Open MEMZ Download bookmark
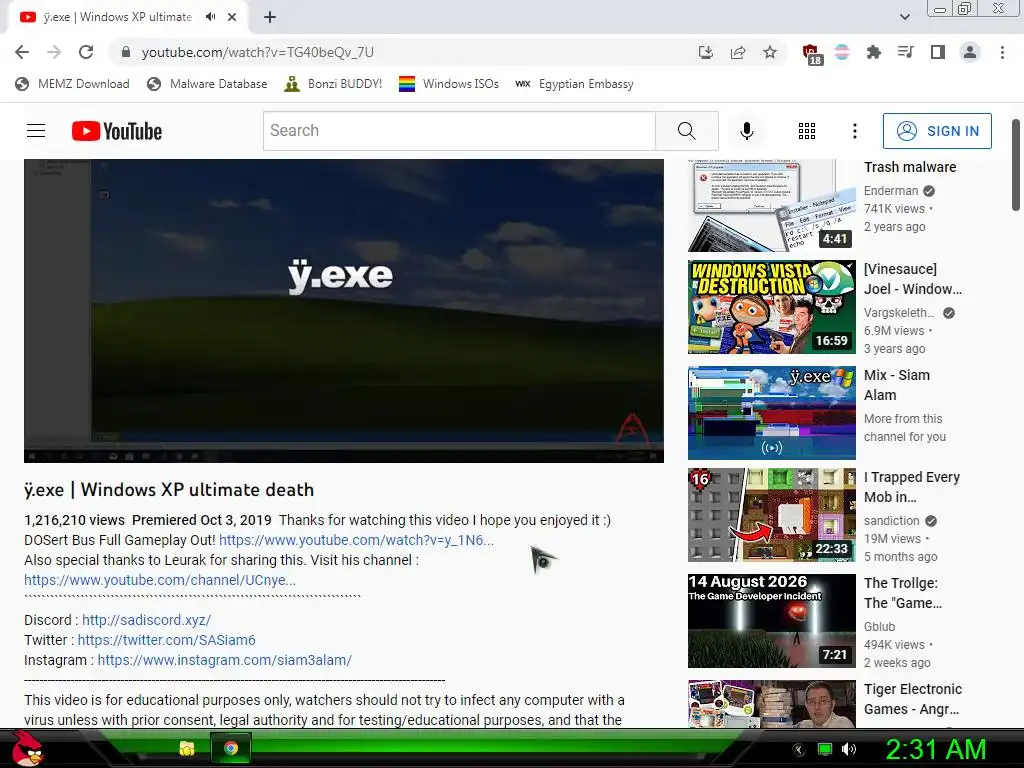Viewport: 1024px width, 768px height. pos(72,84)
